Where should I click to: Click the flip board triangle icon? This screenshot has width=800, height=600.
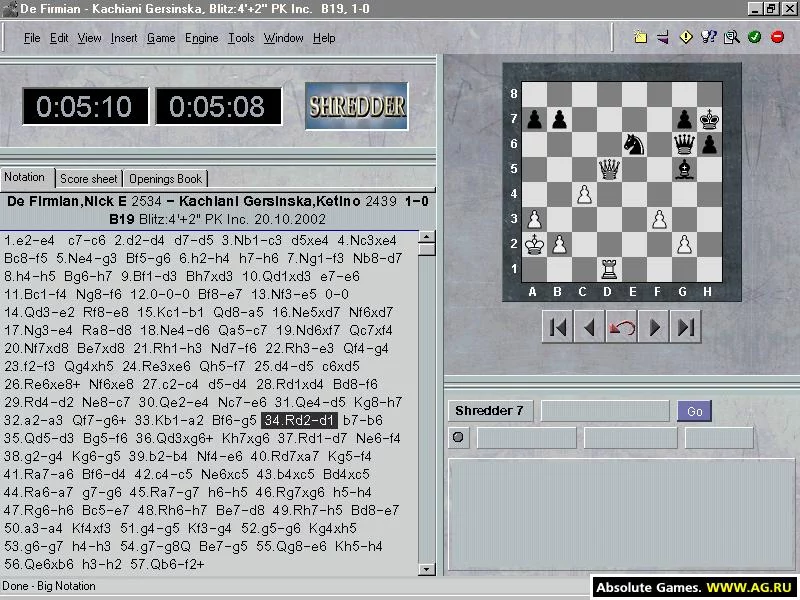pos(663,37)
